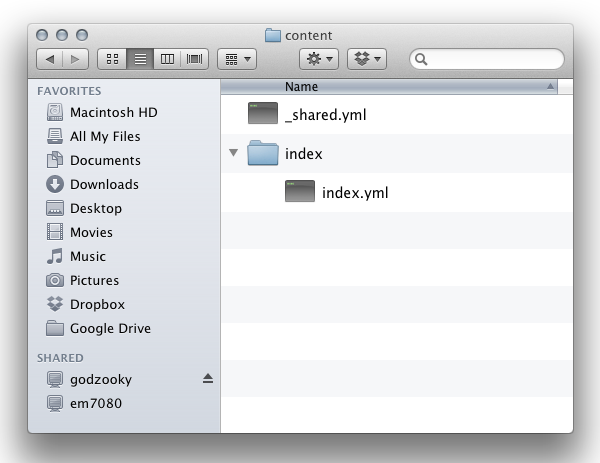This screenshot has height=463, width=600.
Task: Minimize the content window
Action: coord(62,35)
